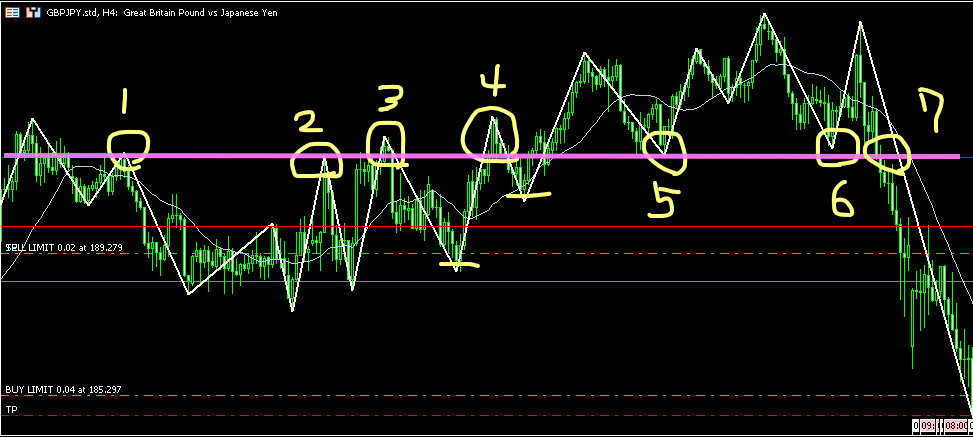Click the yellow circle under number 4
Screen dimensions: 973x437
(491, 133)
